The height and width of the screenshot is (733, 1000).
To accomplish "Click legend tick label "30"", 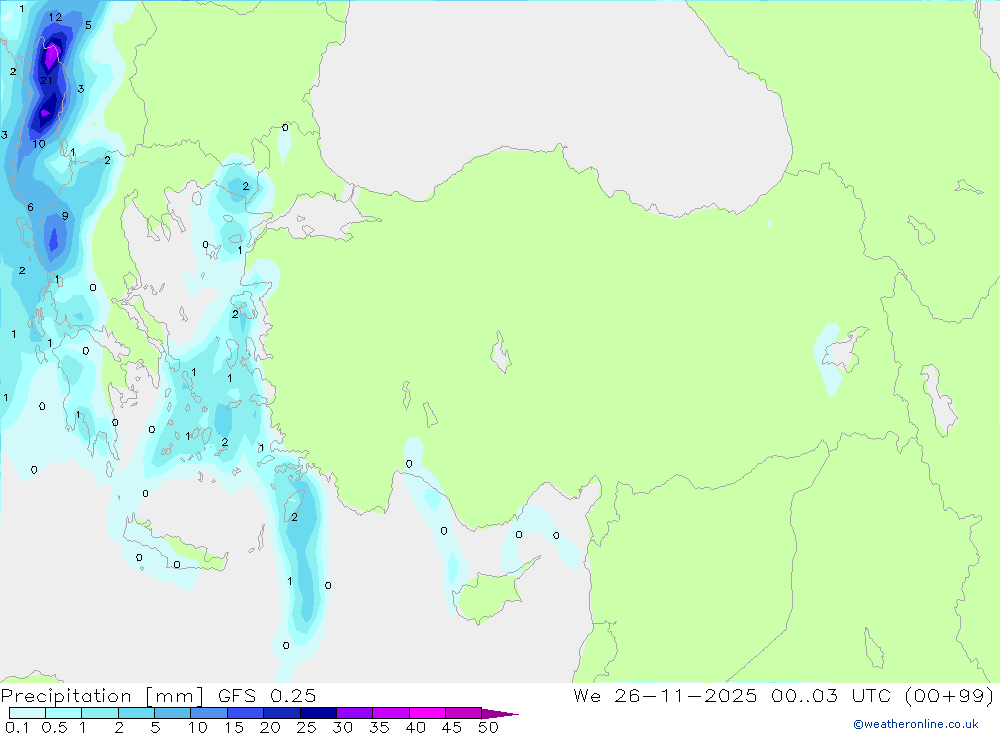I will [x=343, y=727].
